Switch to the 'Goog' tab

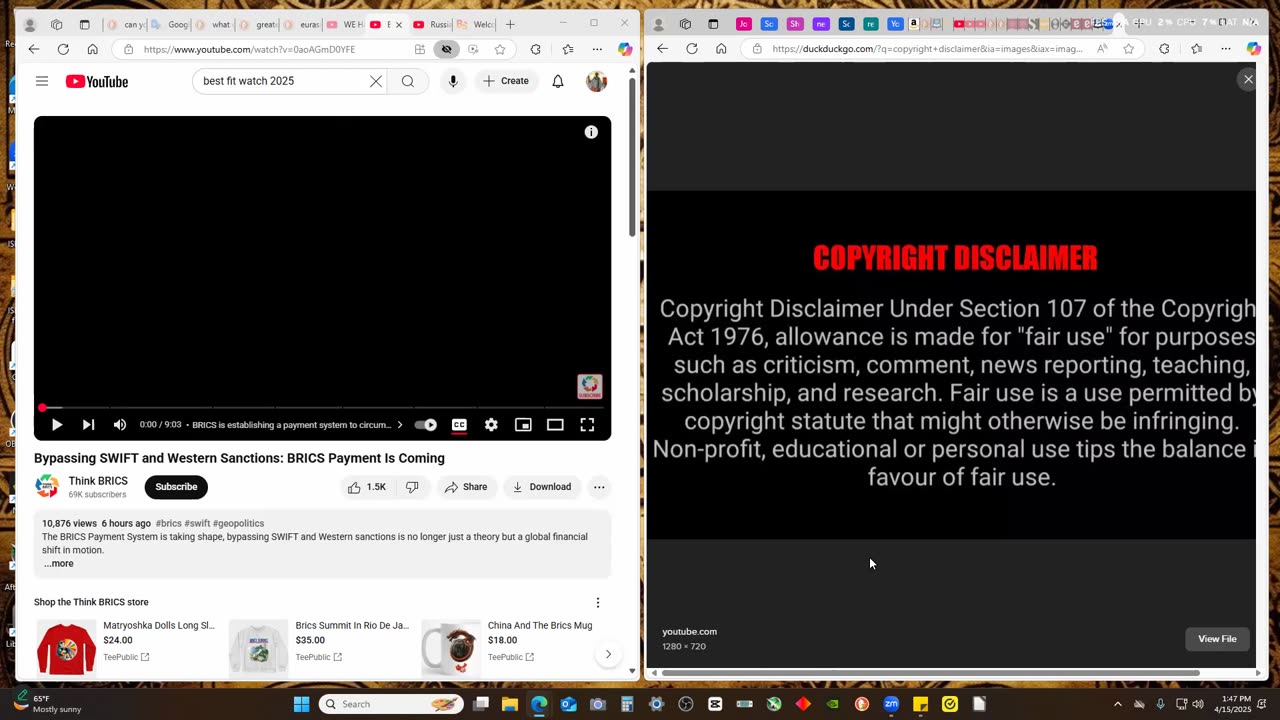pyautogui.click(x=170, y=24)
